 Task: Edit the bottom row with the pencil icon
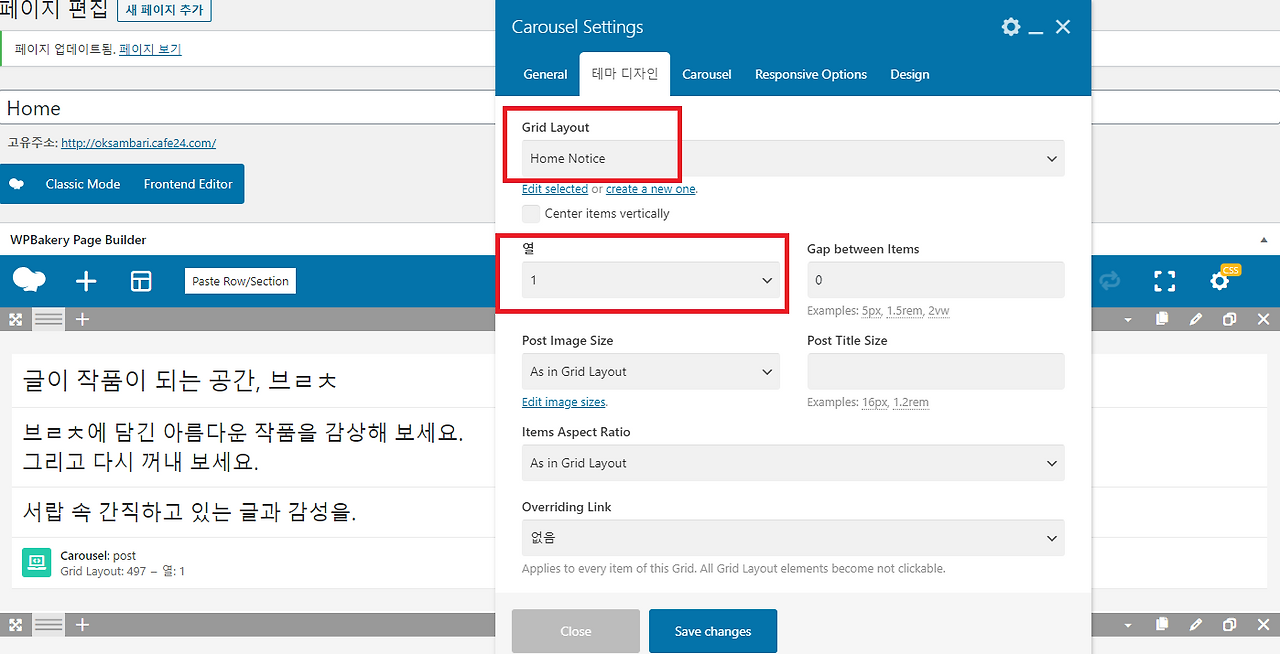tap(1195, 624)
